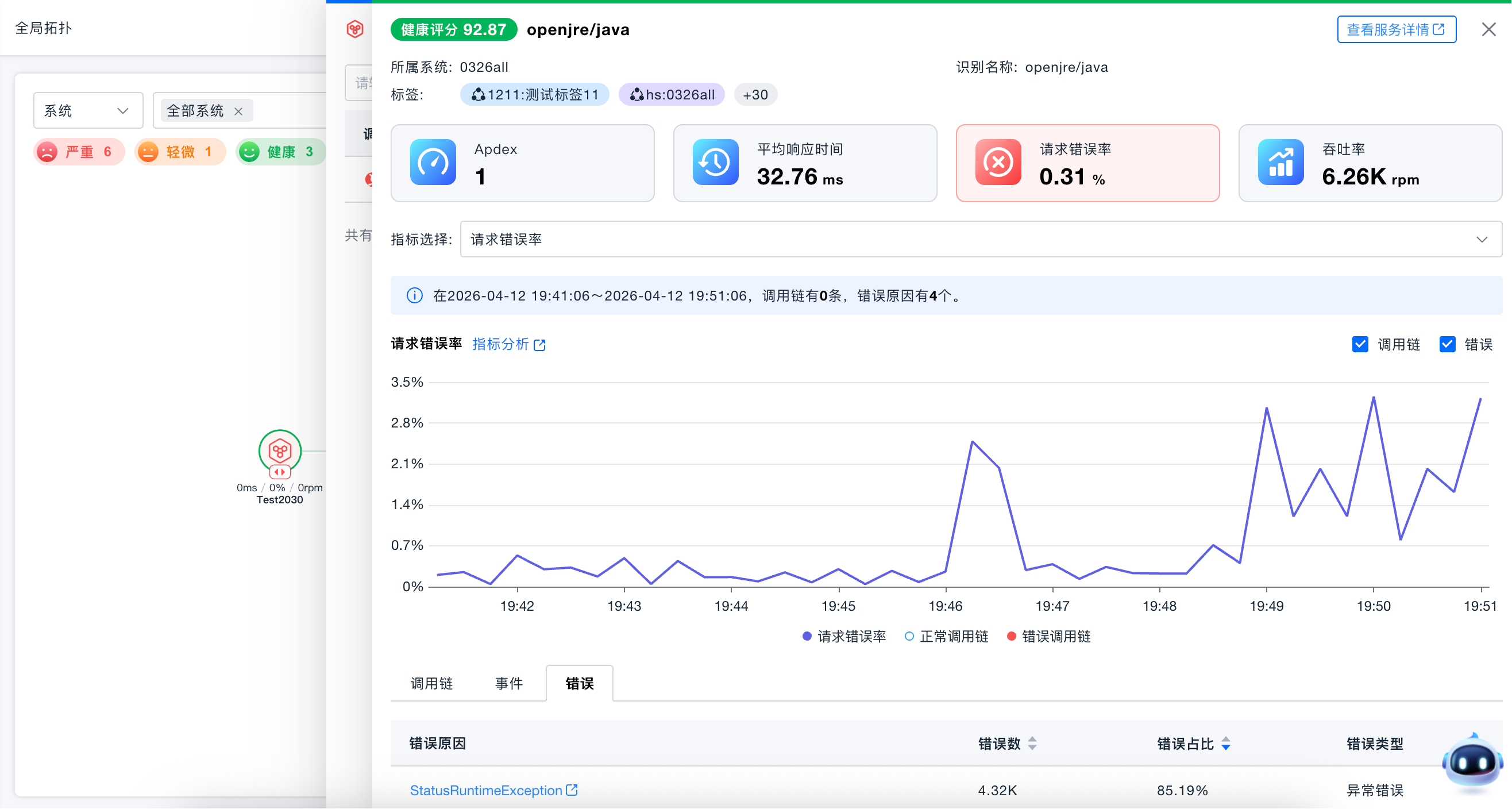
Task: Switch to the 调用链 tab
Action: [431, 683]
